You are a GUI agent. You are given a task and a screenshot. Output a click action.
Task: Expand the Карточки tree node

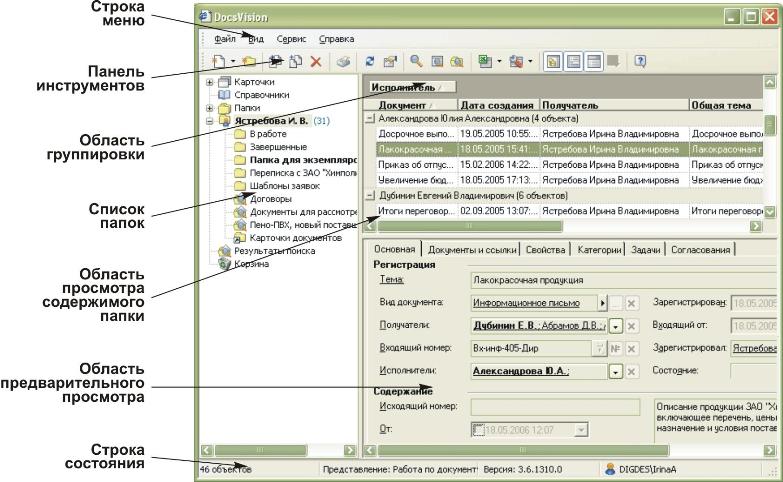point(210,82)
